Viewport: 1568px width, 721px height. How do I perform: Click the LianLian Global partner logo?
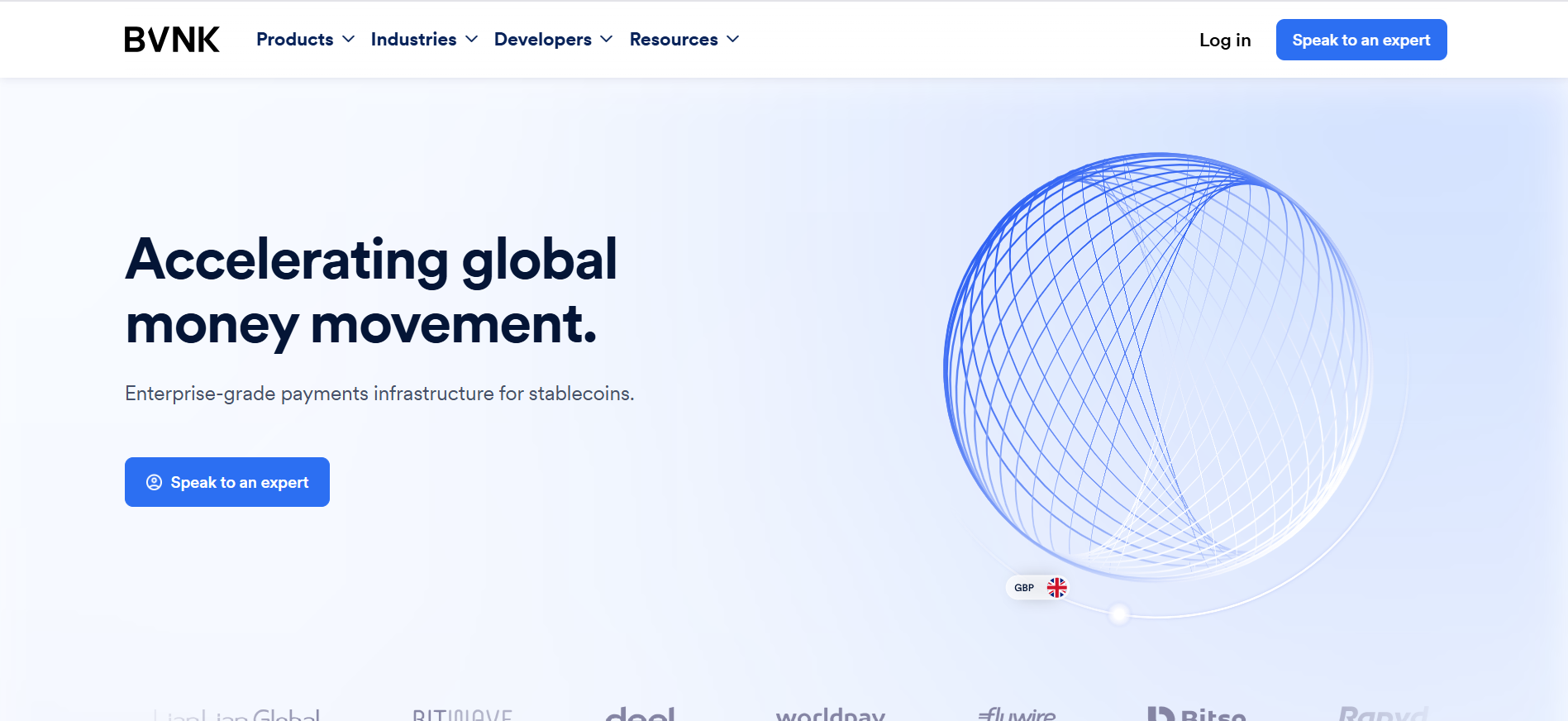[236, 714]
